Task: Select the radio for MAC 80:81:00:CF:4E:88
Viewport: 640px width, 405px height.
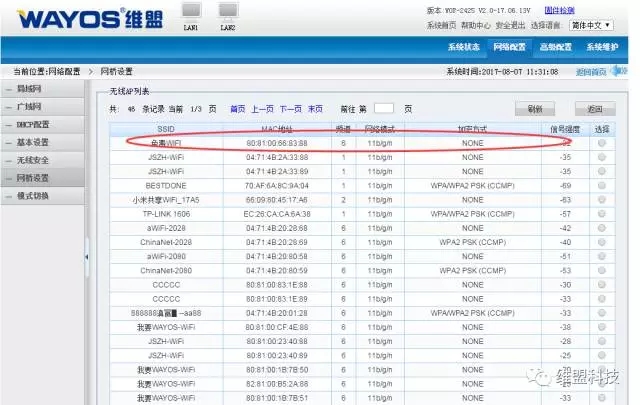Action: pyautogui.click(x=602, y=327)
